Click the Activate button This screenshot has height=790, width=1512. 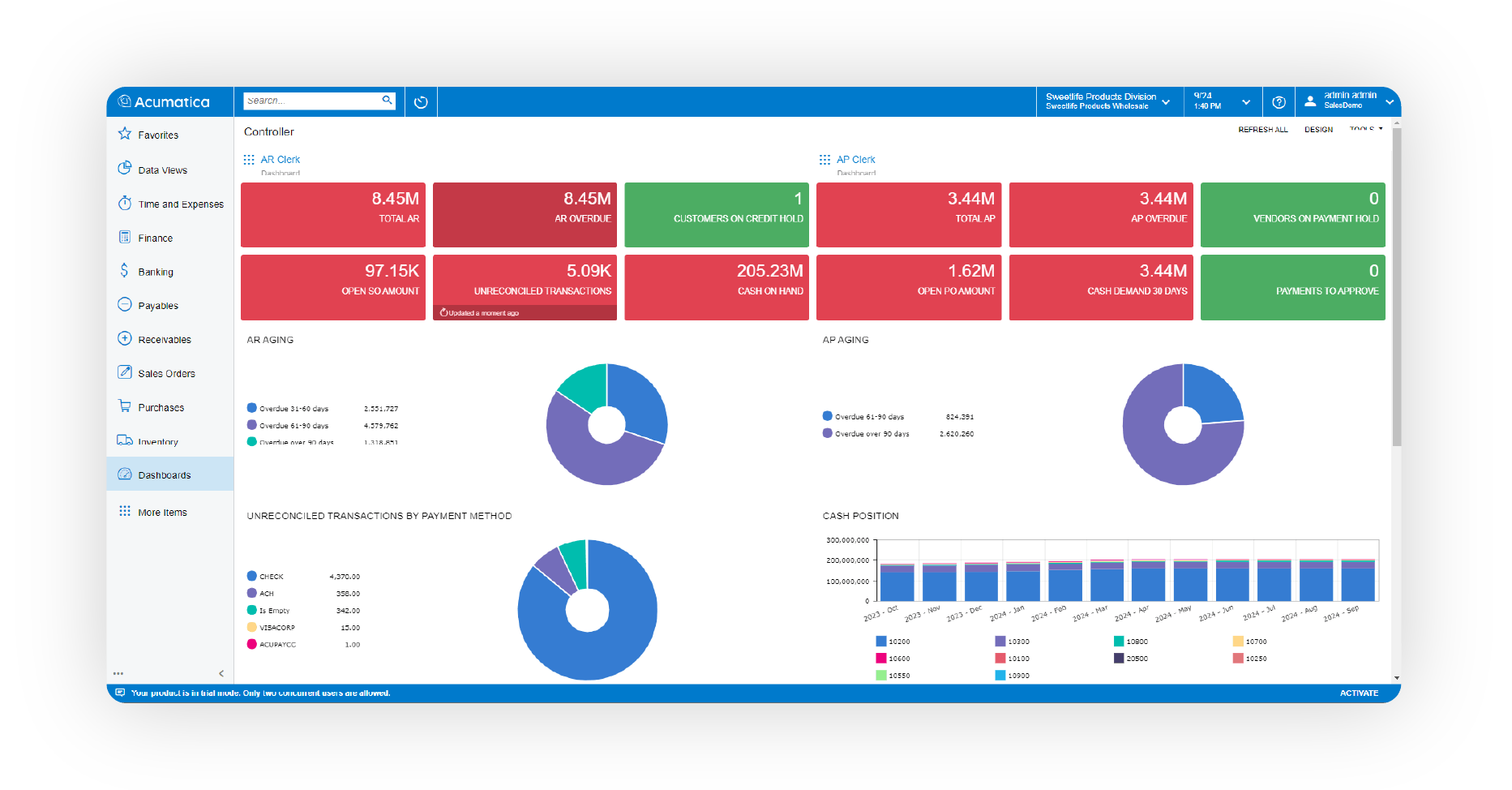coord(1359,693)
